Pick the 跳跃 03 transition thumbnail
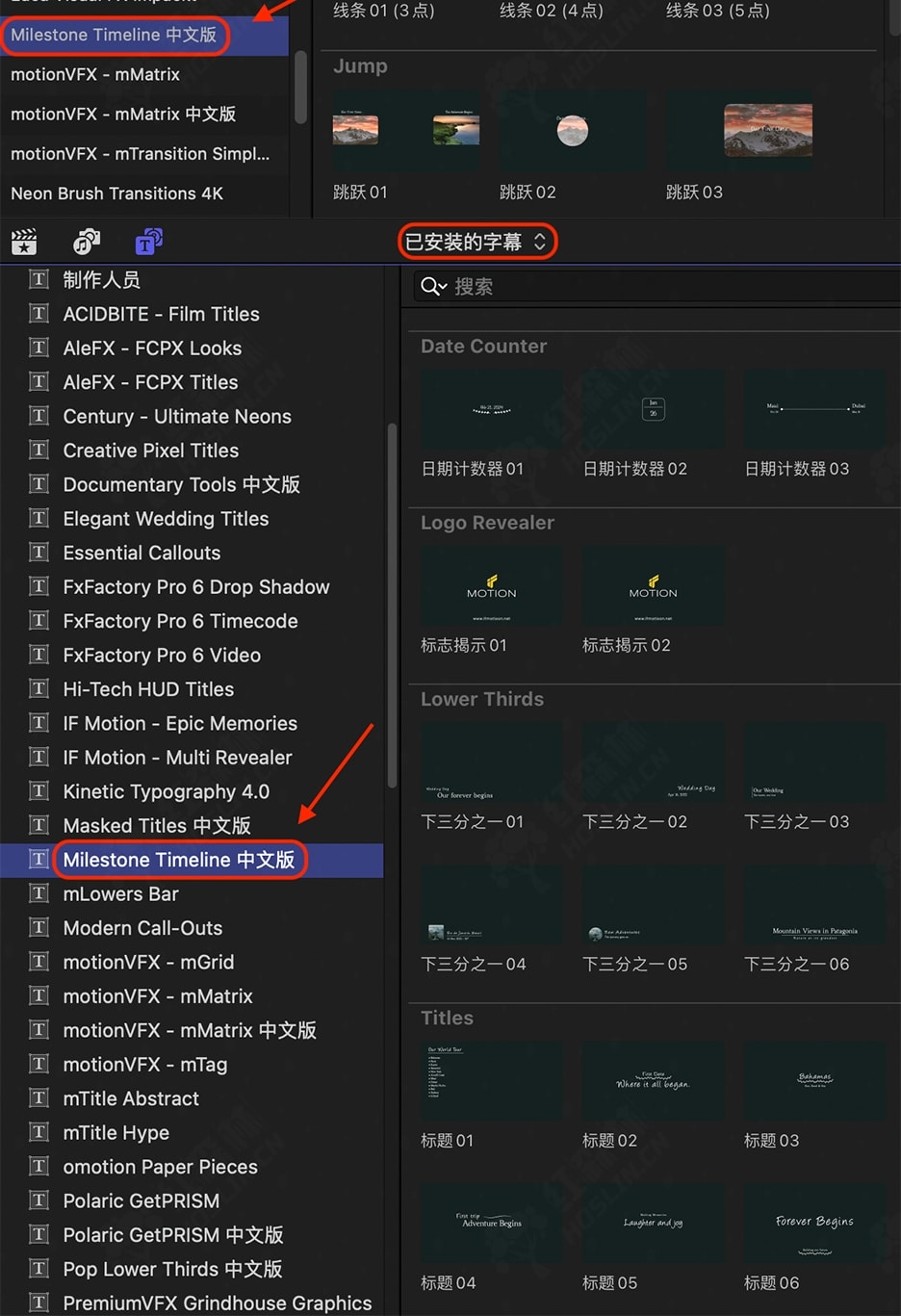Image resolution: width=901 pixels, height=1316 pixels. tap(739, 131)
